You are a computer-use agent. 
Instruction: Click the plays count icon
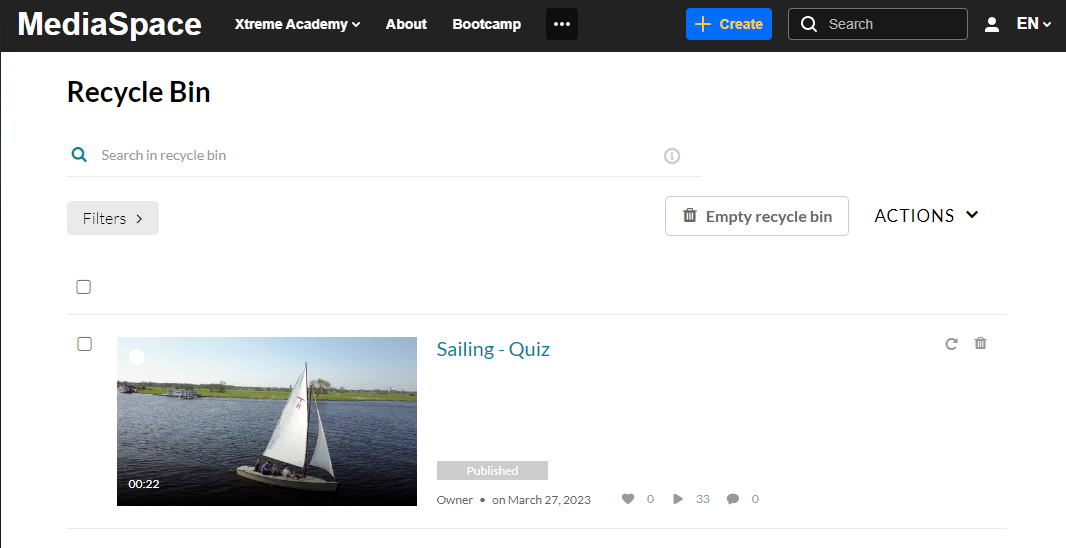click(678, 499)
